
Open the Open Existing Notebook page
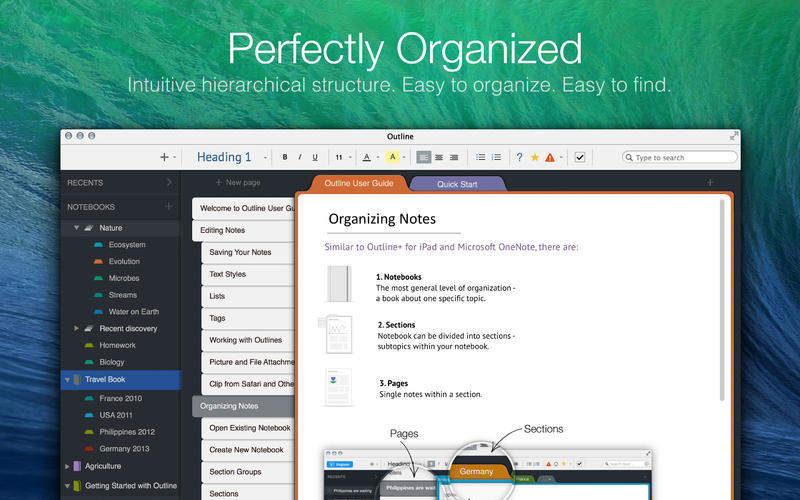pos(248,428)
